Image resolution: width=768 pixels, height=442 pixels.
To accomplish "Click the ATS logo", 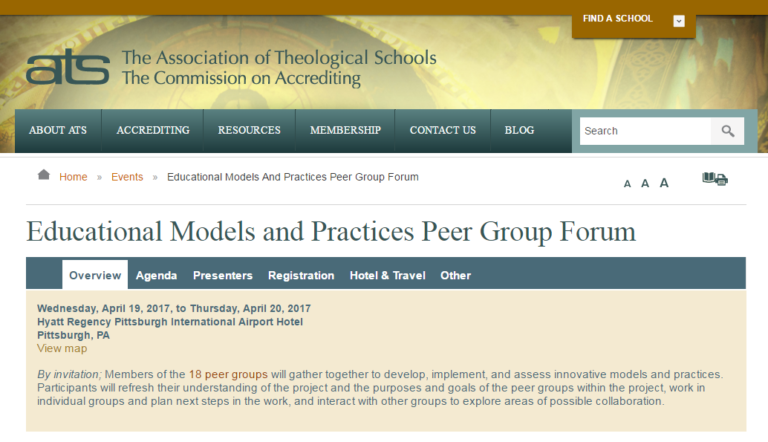I will click(x=68, y=68).
